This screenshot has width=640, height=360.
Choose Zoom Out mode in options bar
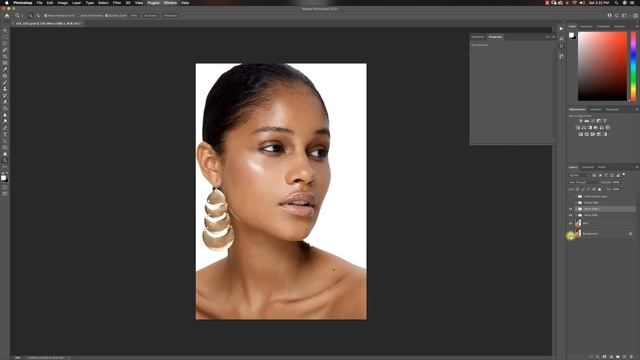coord(38,16)
